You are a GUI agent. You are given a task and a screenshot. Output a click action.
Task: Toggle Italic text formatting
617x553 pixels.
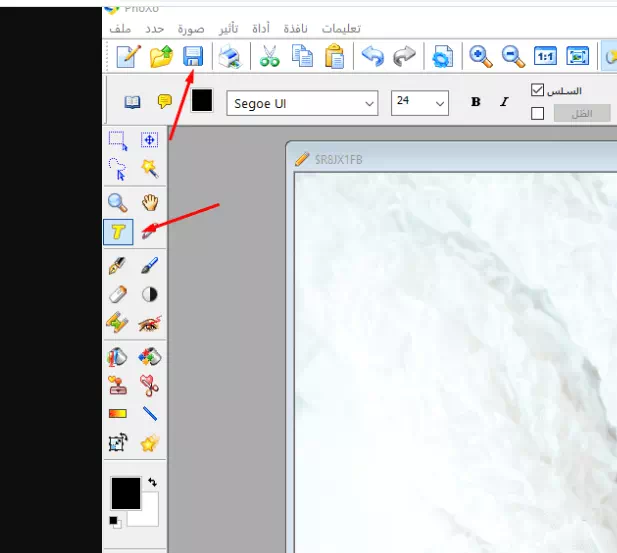click(504, 102)
